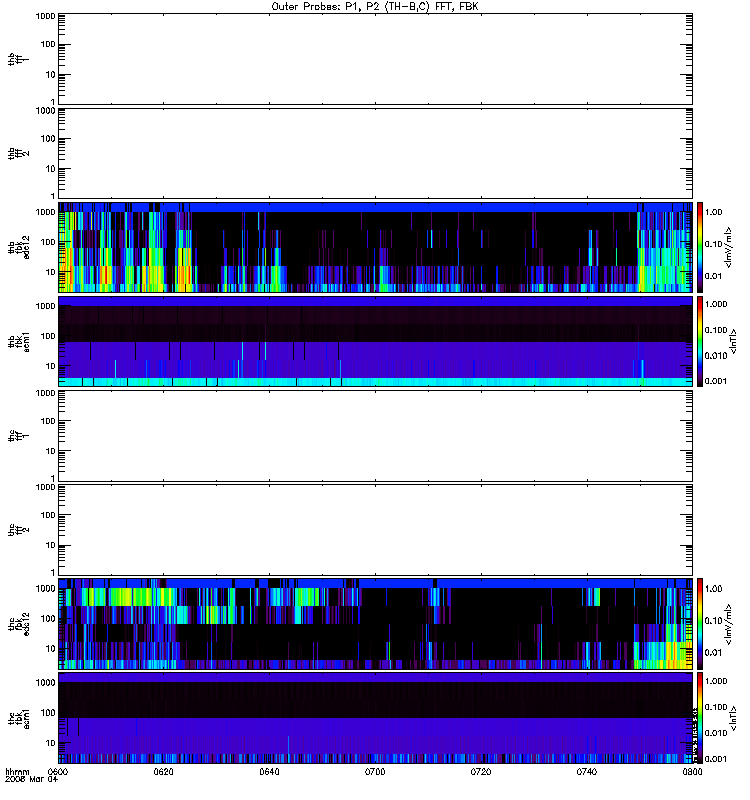Click the '1' y-tick of thb fff 2 panel
Viewport: 750px width, 800px height.
[53, 196]
